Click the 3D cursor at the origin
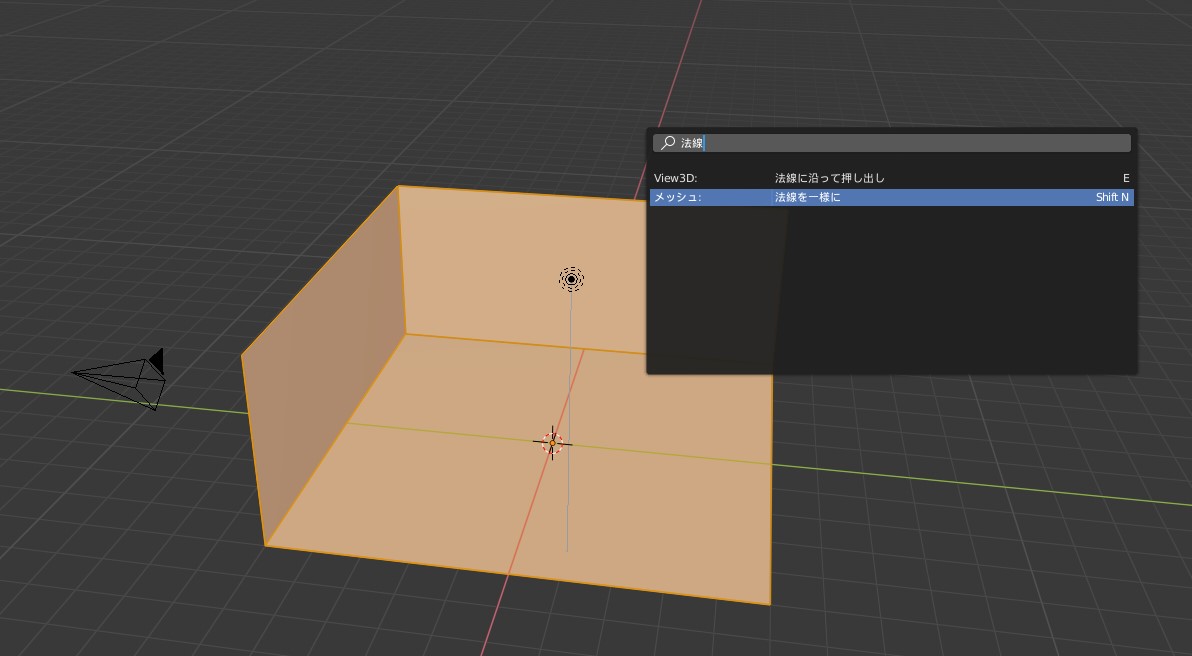This screenshot has height=656, width=1192. [553, 443]
